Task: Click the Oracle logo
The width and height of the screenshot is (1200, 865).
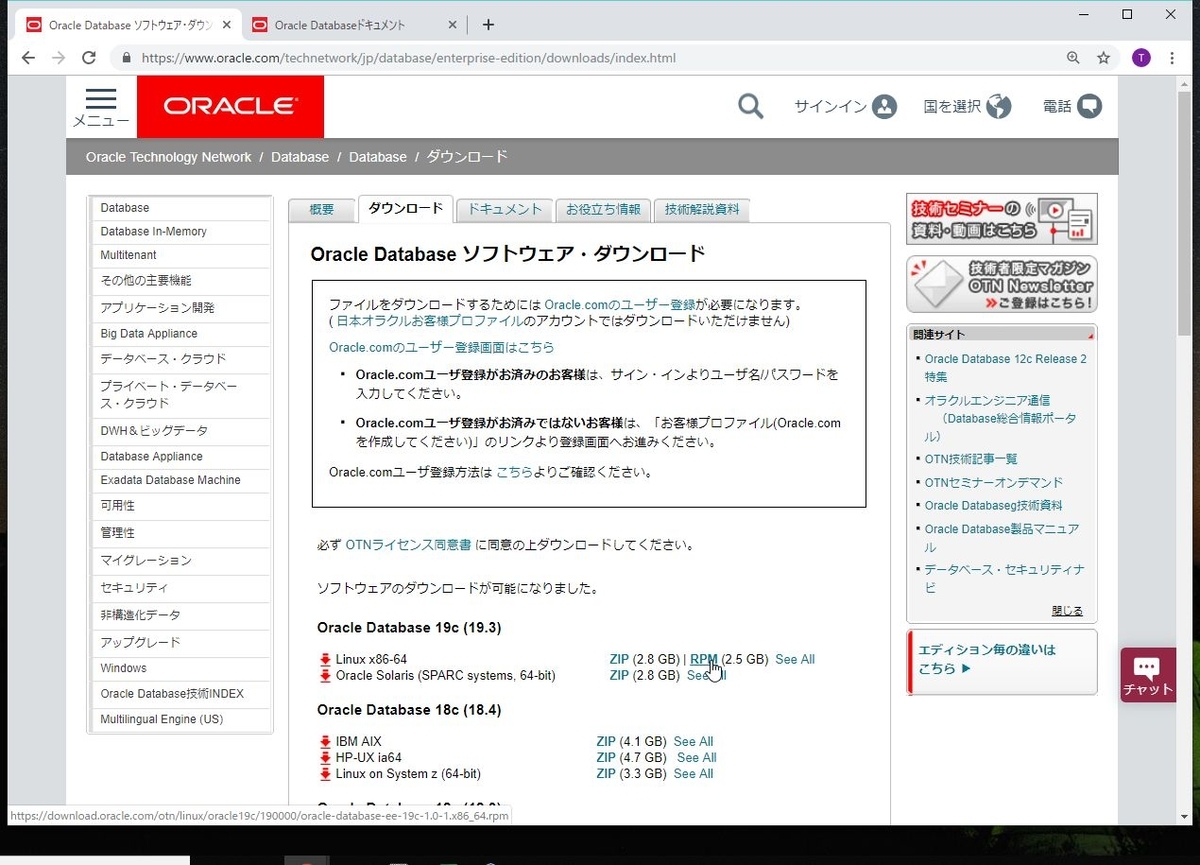Action: 230,105
